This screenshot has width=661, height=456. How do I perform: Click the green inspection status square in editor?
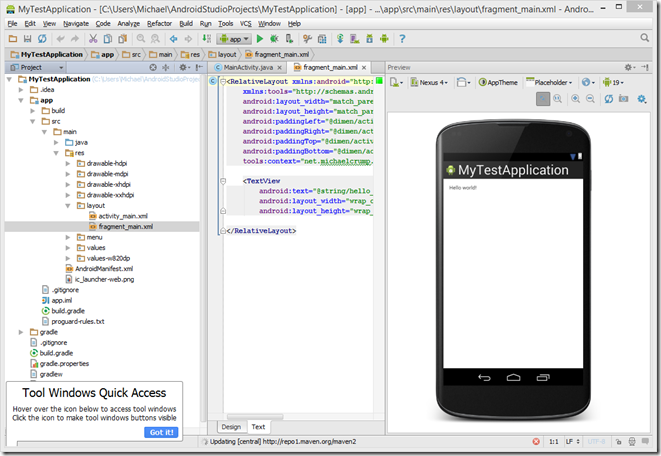coord(379,80)
